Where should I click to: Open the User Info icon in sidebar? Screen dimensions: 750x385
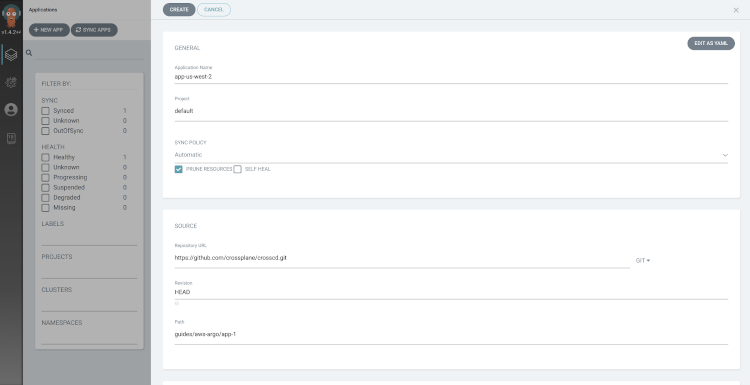click(11, 110)
